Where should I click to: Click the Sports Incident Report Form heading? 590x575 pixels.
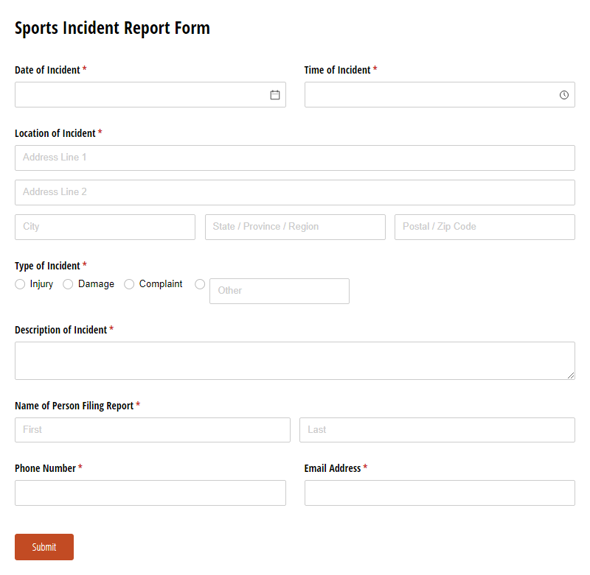tap(112, 28)
